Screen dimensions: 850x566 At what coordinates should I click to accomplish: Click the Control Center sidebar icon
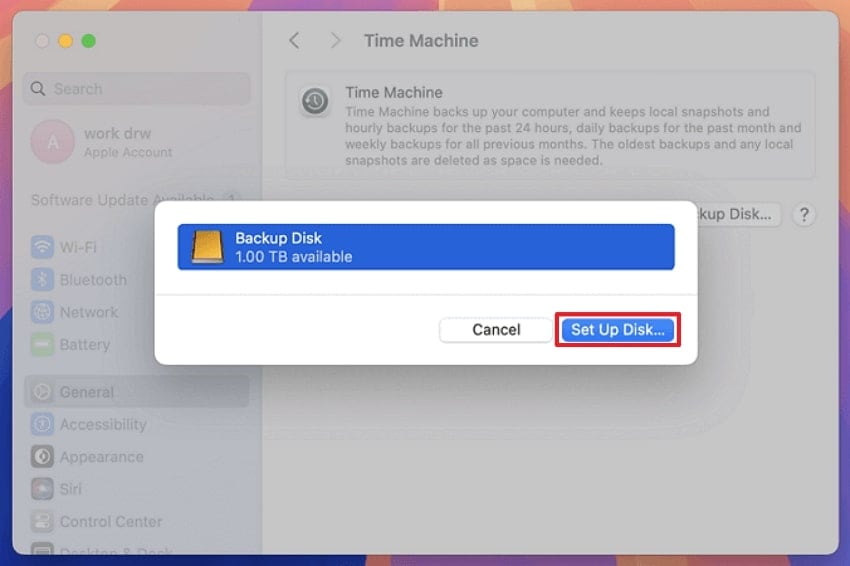click(42, 522)
